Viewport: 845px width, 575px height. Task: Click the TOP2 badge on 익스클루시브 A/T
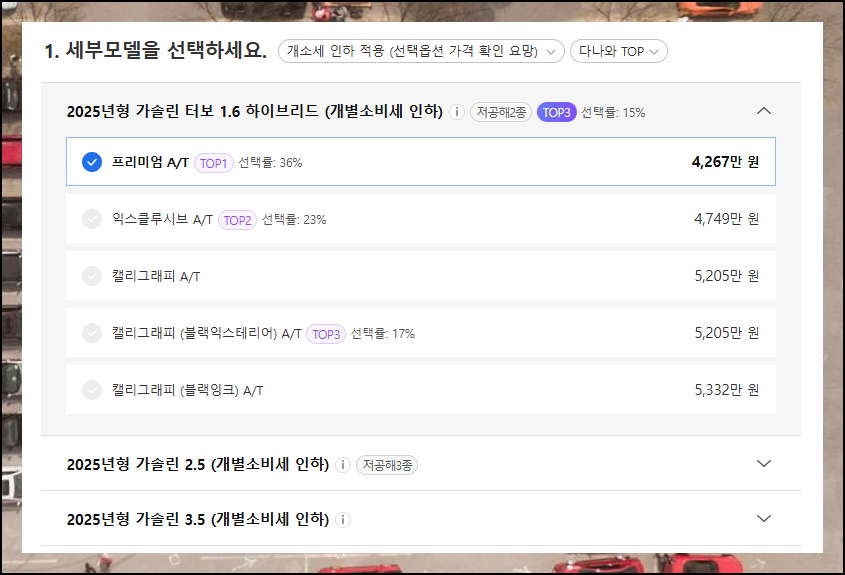(x=237, y=220)
